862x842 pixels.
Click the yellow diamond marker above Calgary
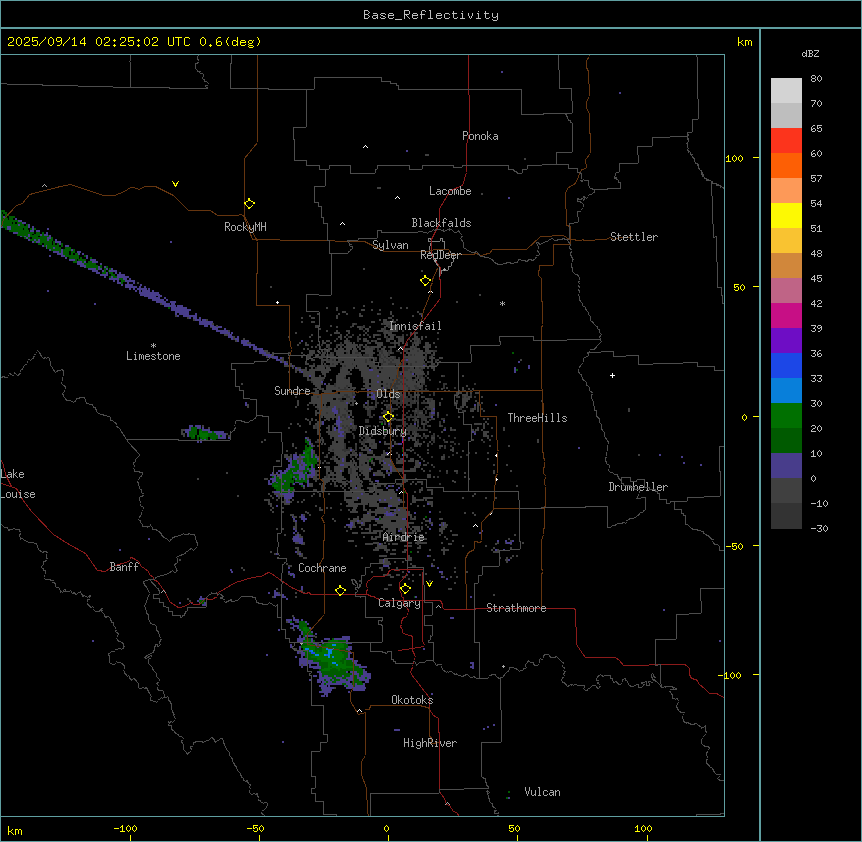[x=405, y=589]
